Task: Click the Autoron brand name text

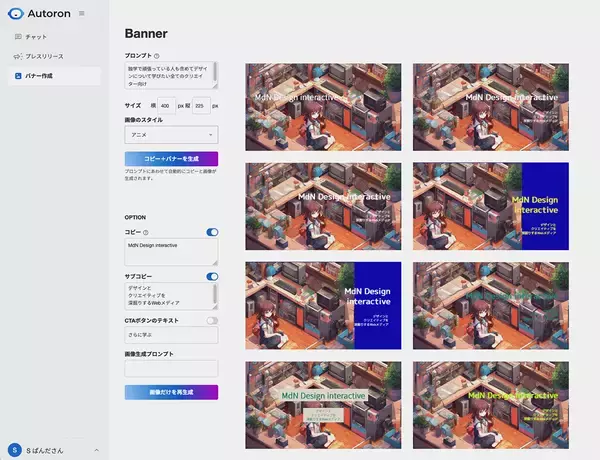Action: point(49,13)
